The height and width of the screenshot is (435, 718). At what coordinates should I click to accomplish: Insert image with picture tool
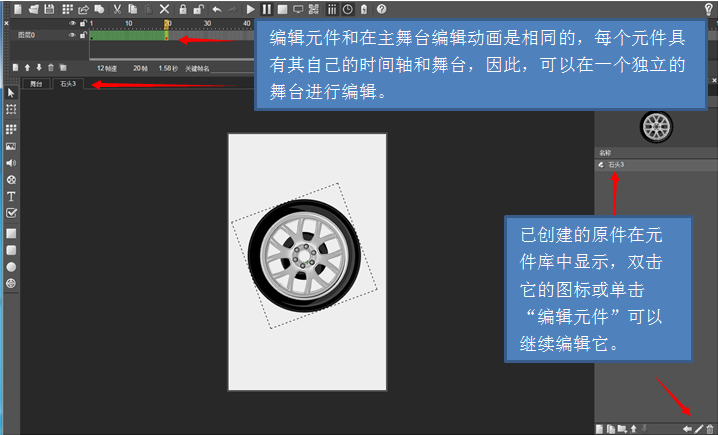(x=11, y=147)
